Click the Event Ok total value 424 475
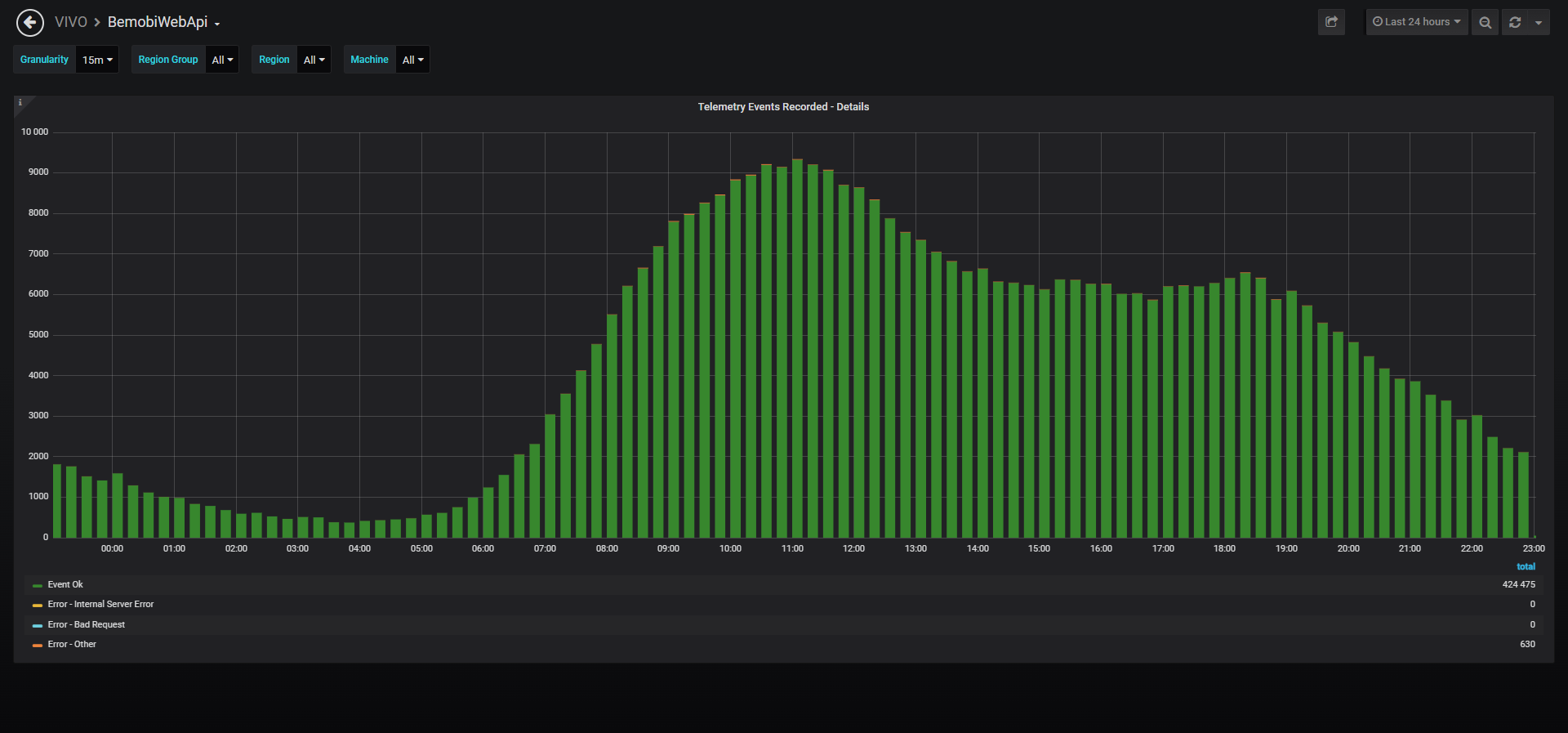The image size is (1568, 733). coord(1519,585)
